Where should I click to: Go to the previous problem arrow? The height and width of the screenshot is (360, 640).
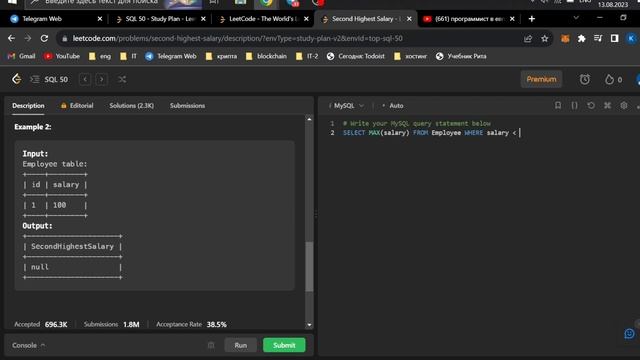click(85, 79)
